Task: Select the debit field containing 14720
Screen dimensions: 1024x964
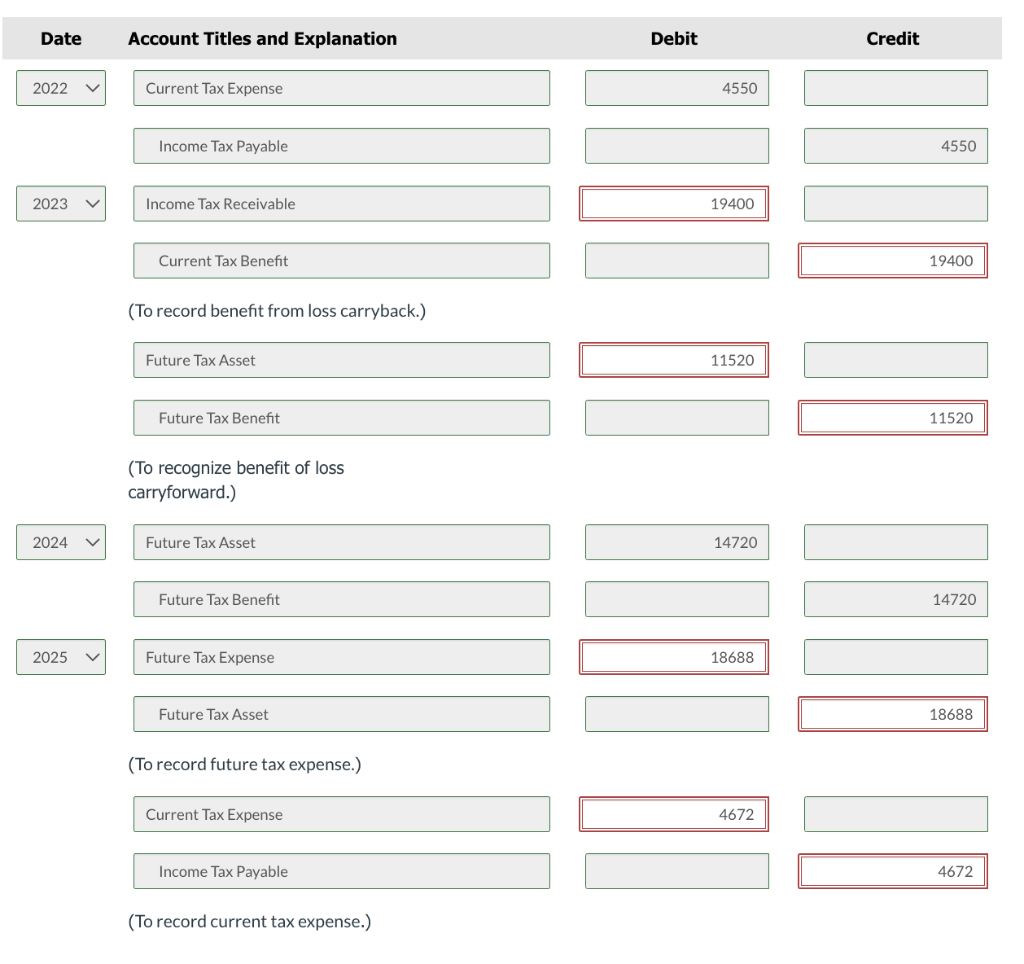Action: point(676,542)
